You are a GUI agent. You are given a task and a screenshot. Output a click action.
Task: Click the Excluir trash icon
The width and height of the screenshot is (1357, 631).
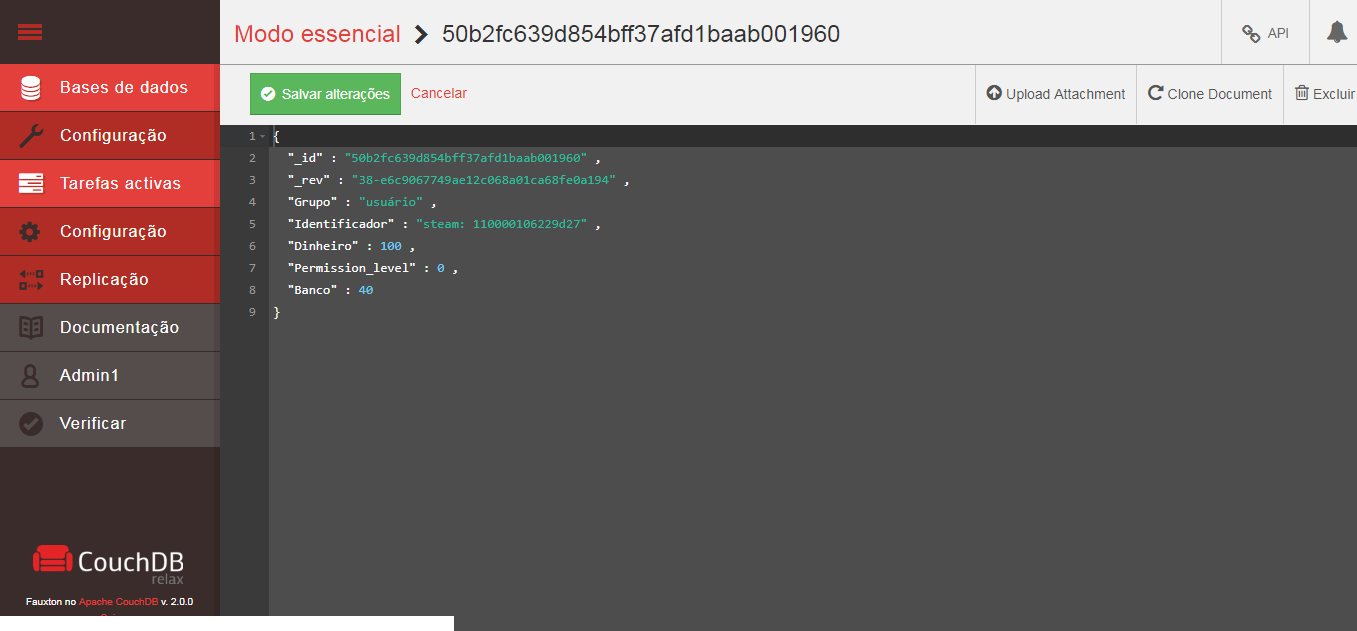(1302, 92)
